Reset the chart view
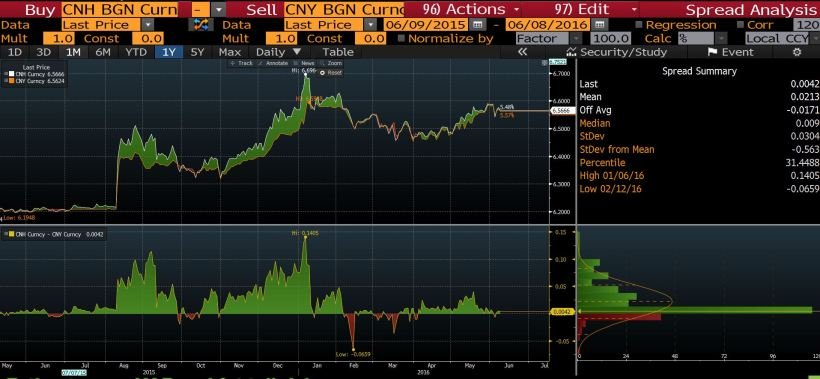 coord(331,73)
